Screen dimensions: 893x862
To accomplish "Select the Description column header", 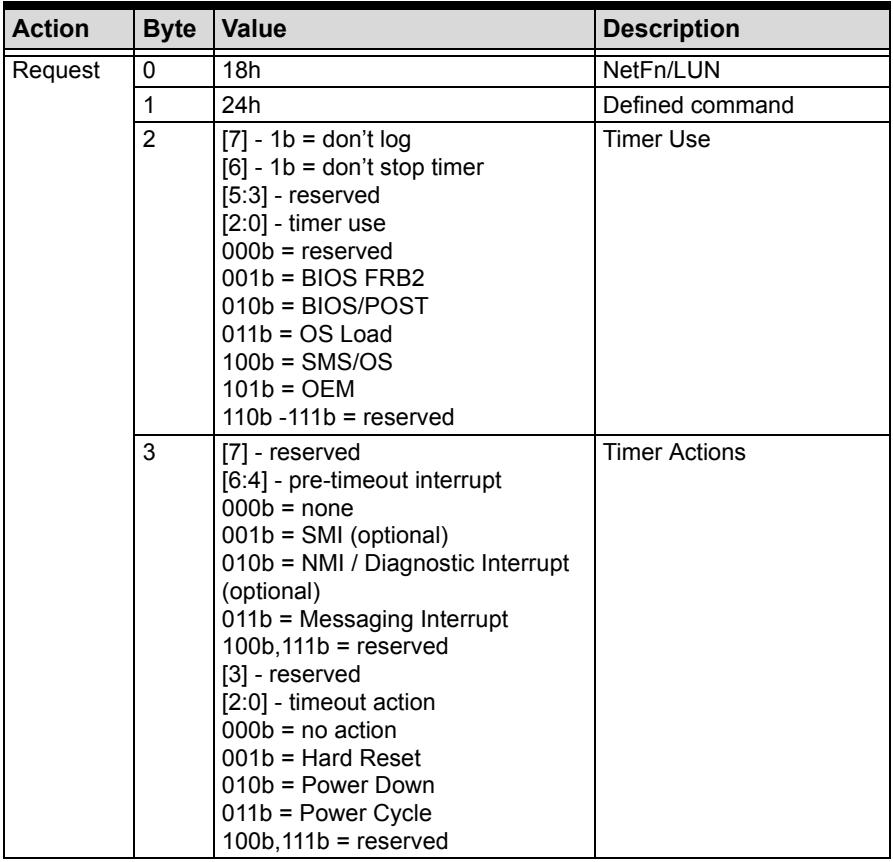I will point(671,29).
